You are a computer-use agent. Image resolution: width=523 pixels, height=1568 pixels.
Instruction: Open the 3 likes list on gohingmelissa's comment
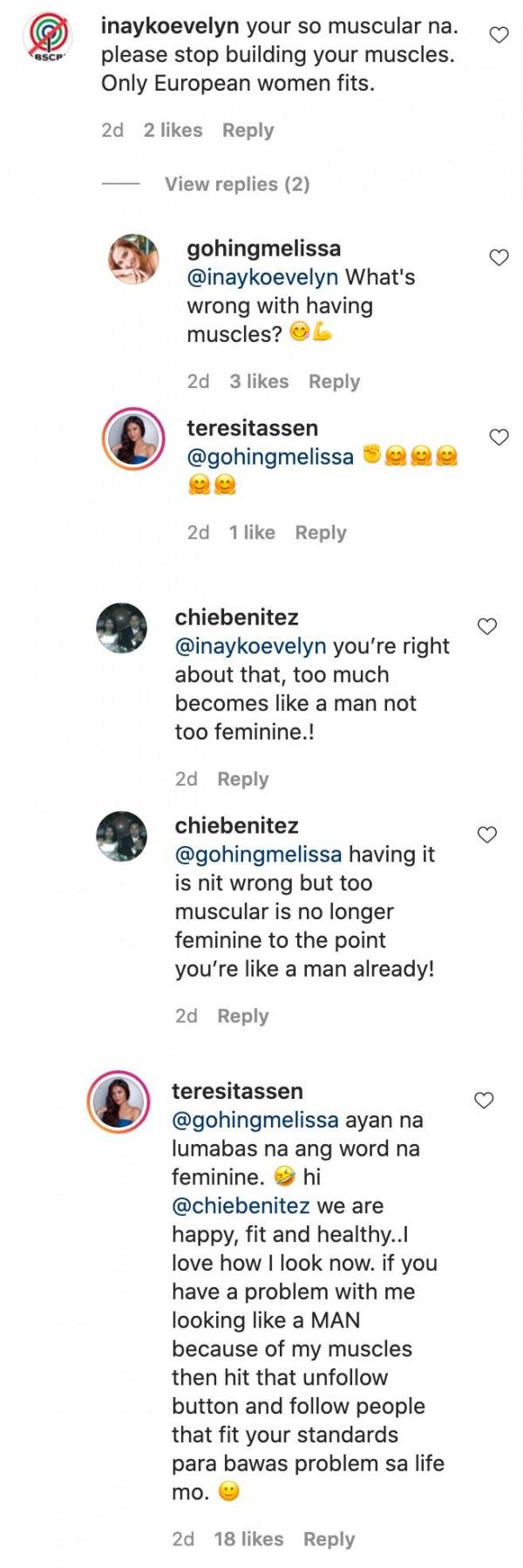[x=259, y=382]
